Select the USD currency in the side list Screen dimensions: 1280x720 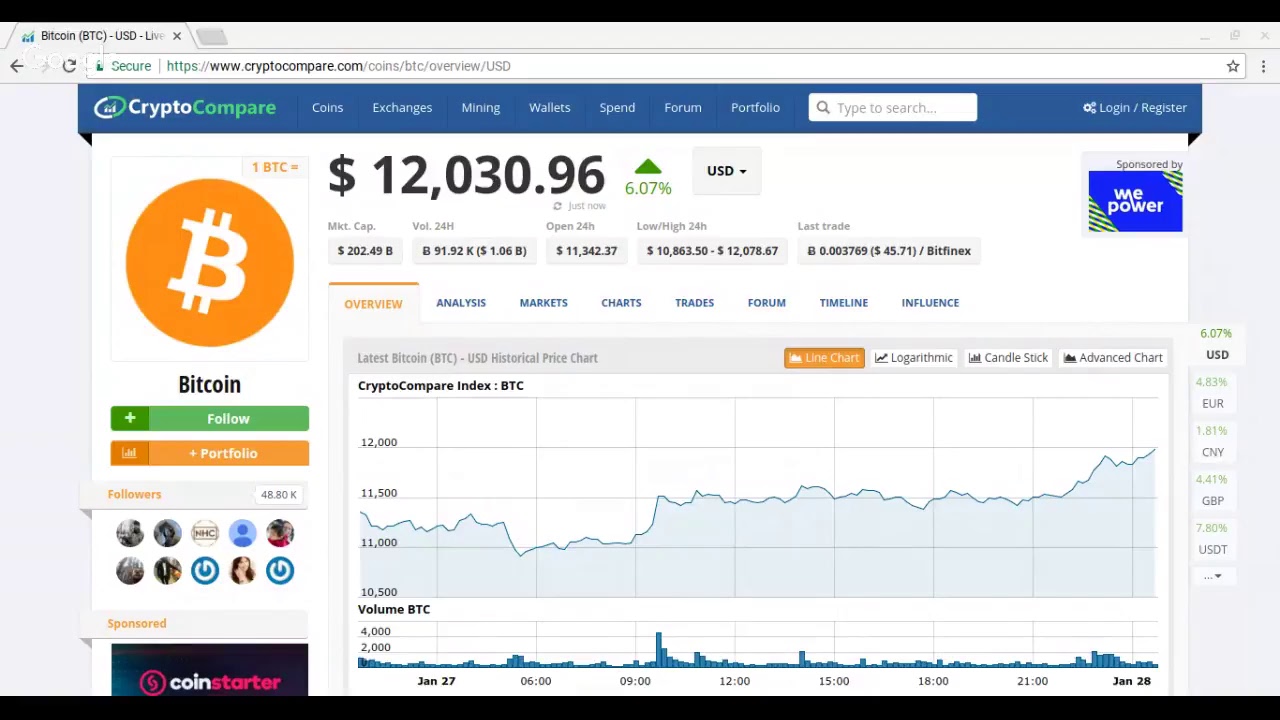pyautogui.click(x=1216, y=345)
